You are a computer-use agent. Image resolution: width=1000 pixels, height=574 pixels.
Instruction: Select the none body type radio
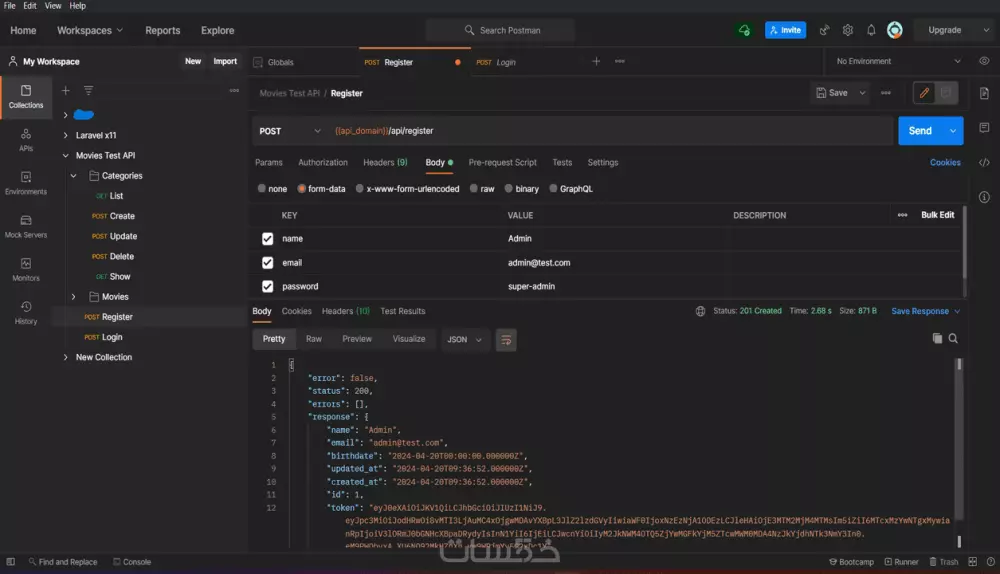[x=261, y=189]
